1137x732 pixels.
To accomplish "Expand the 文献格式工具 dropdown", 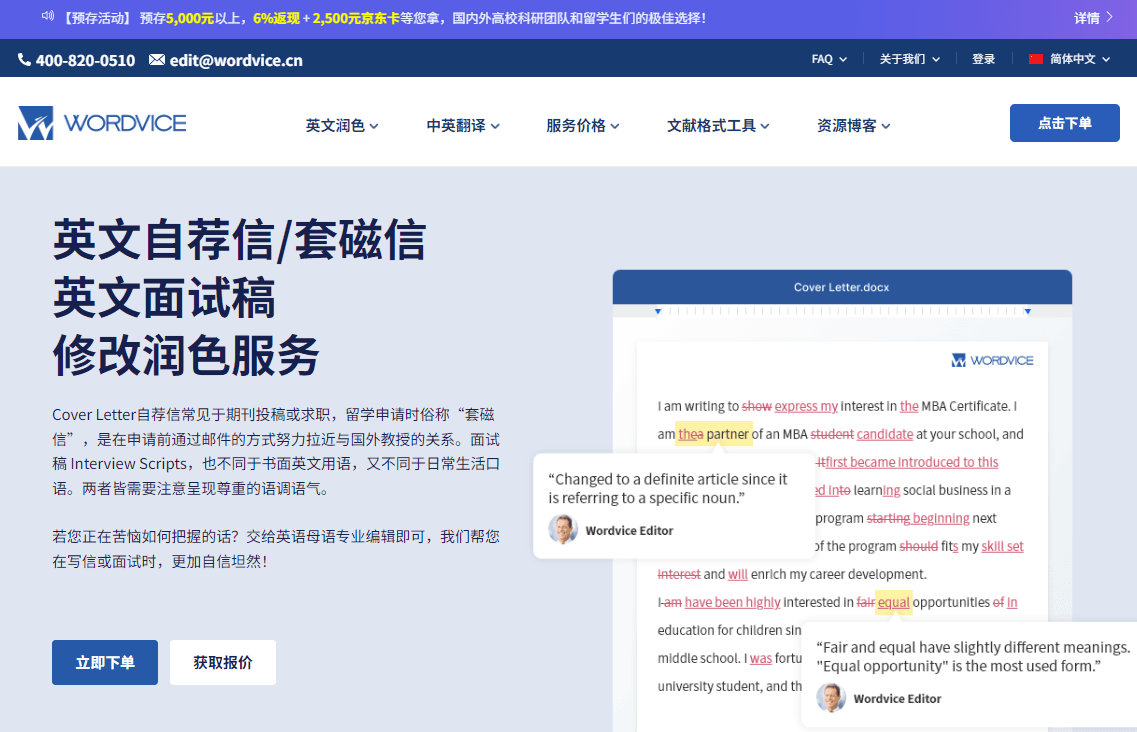I will pos(718,125).
